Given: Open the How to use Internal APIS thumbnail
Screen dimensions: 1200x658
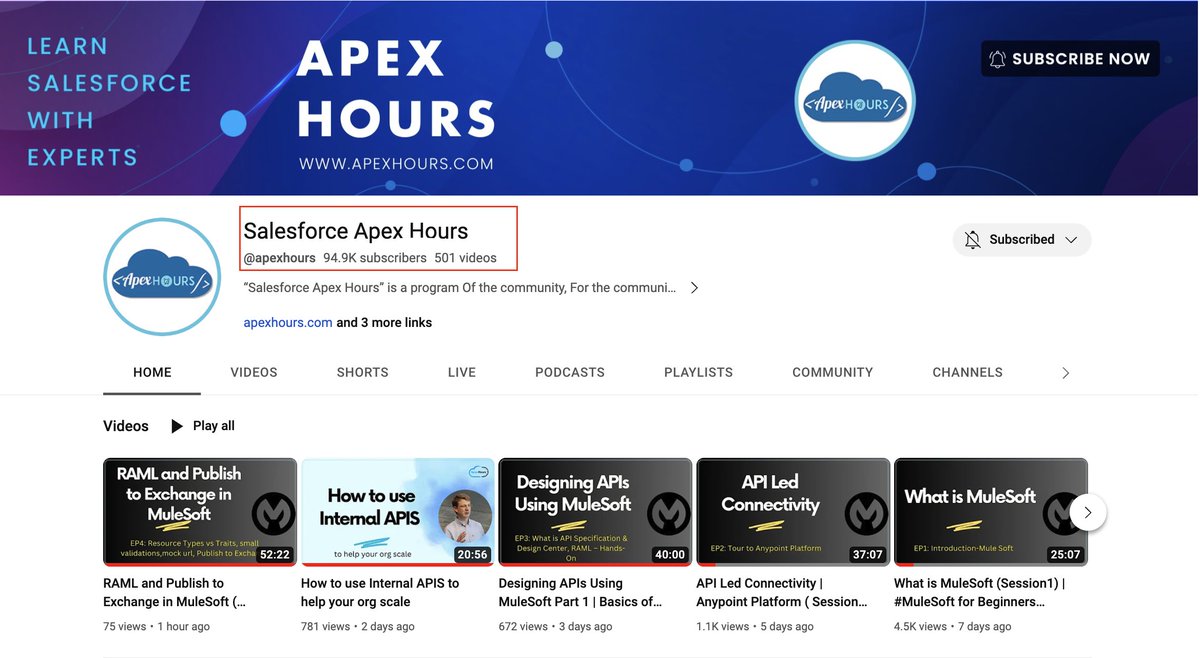Looking at the screenshot, I should 398,512.
